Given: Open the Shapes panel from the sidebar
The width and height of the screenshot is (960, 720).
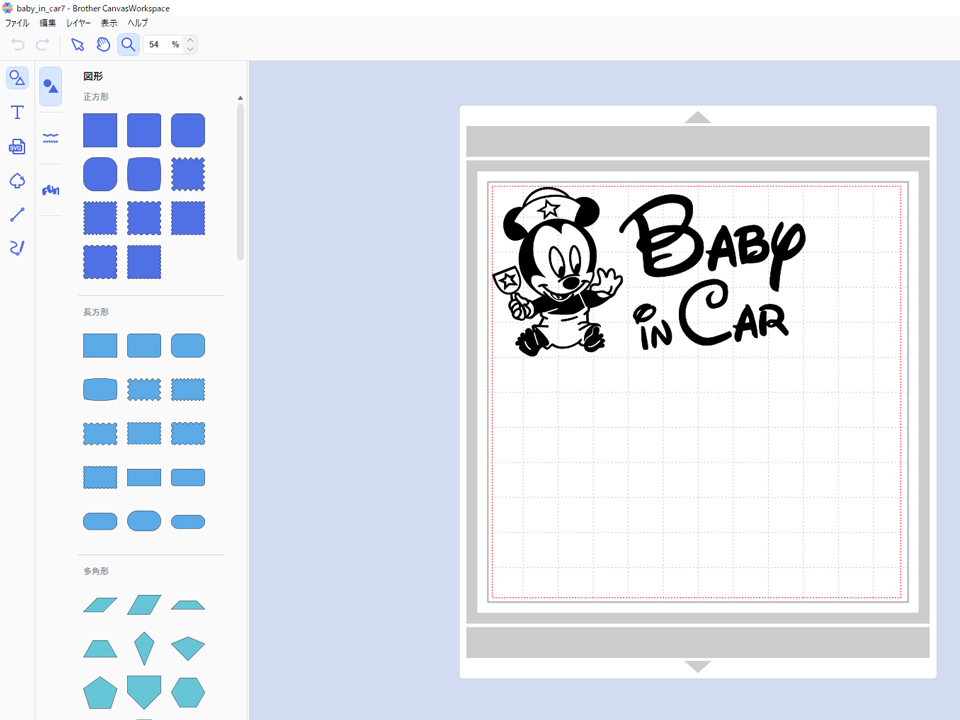Looking at the screenshot, I should (17, 78).
